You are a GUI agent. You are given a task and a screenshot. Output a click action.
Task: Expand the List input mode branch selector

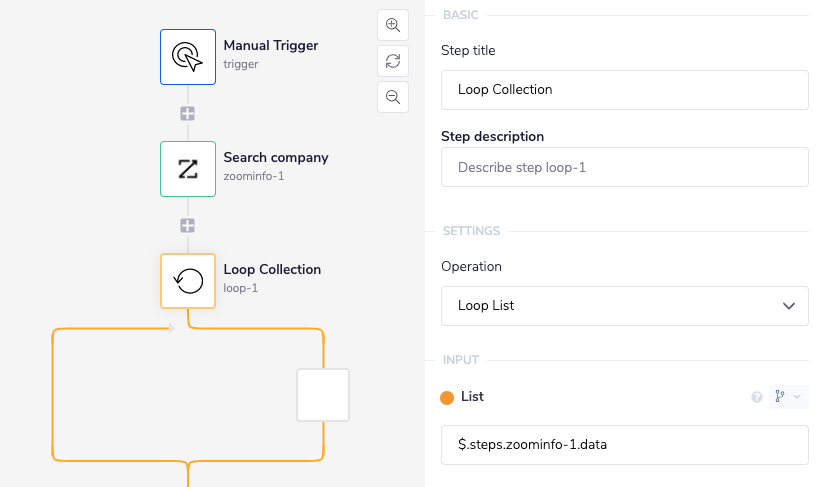click(x=788, y=397)
